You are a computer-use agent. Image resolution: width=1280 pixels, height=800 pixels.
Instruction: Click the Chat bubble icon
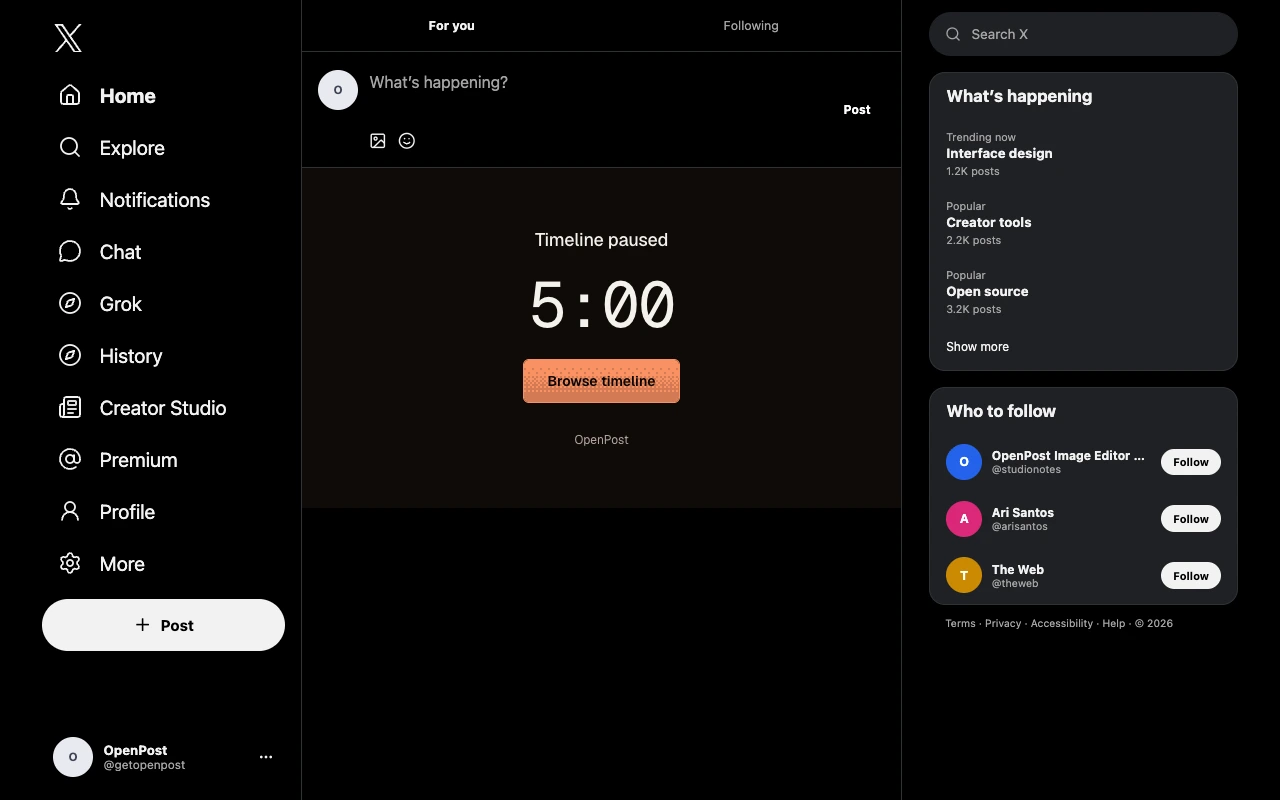[70, 251]
